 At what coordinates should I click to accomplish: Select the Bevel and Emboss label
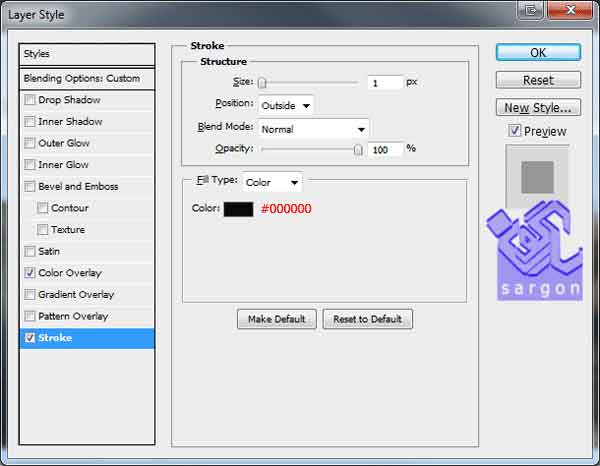pyautogui.click(x=78, y=186)
